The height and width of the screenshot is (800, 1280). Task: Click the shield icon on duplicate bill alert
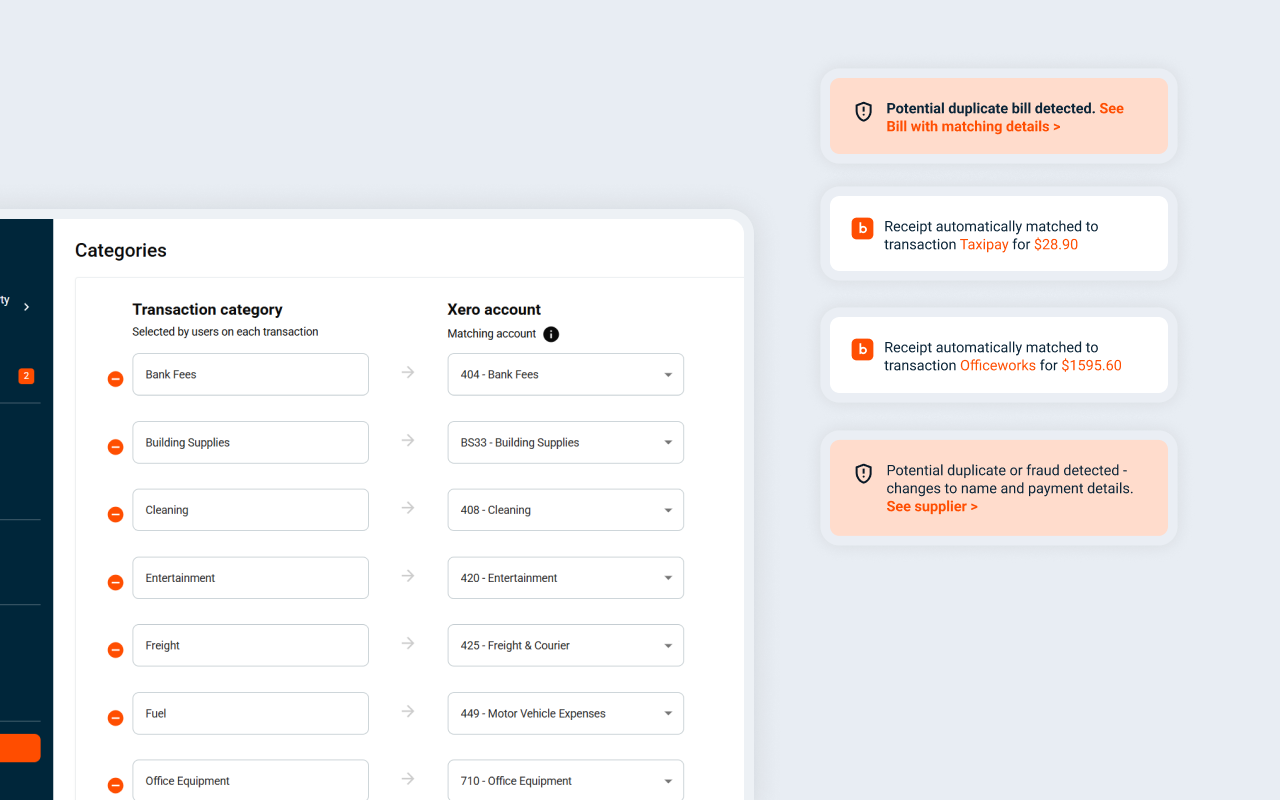click(863, 112)
